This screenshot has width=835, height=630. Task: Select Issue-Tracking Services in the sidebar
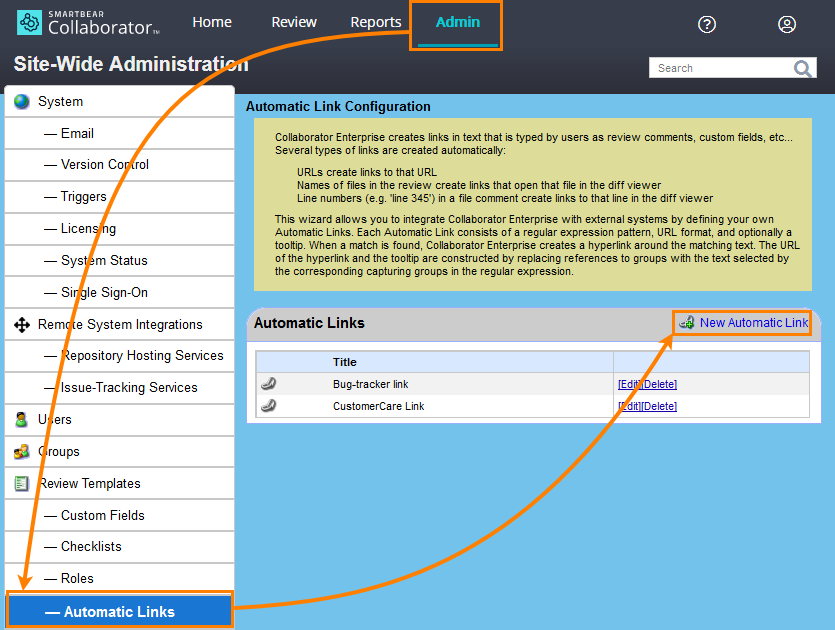pyautogui.click(x=129, y=388)
